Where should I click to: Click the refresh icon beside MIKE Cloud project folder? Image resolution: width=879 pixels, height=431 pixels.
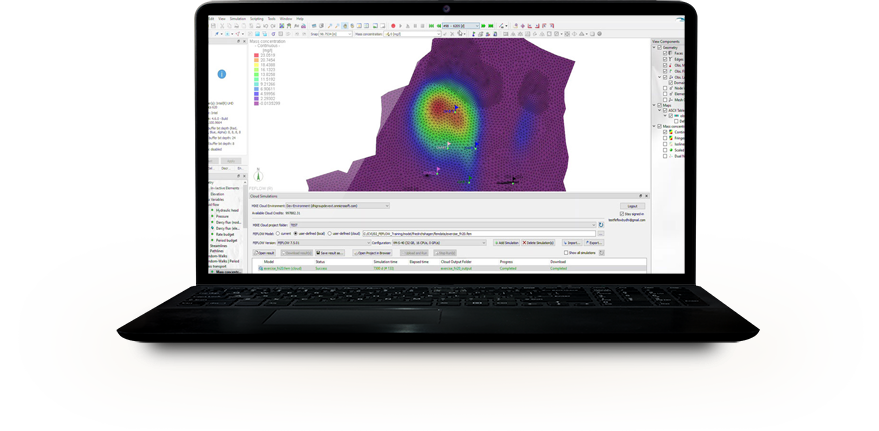(x=602, y=225)
